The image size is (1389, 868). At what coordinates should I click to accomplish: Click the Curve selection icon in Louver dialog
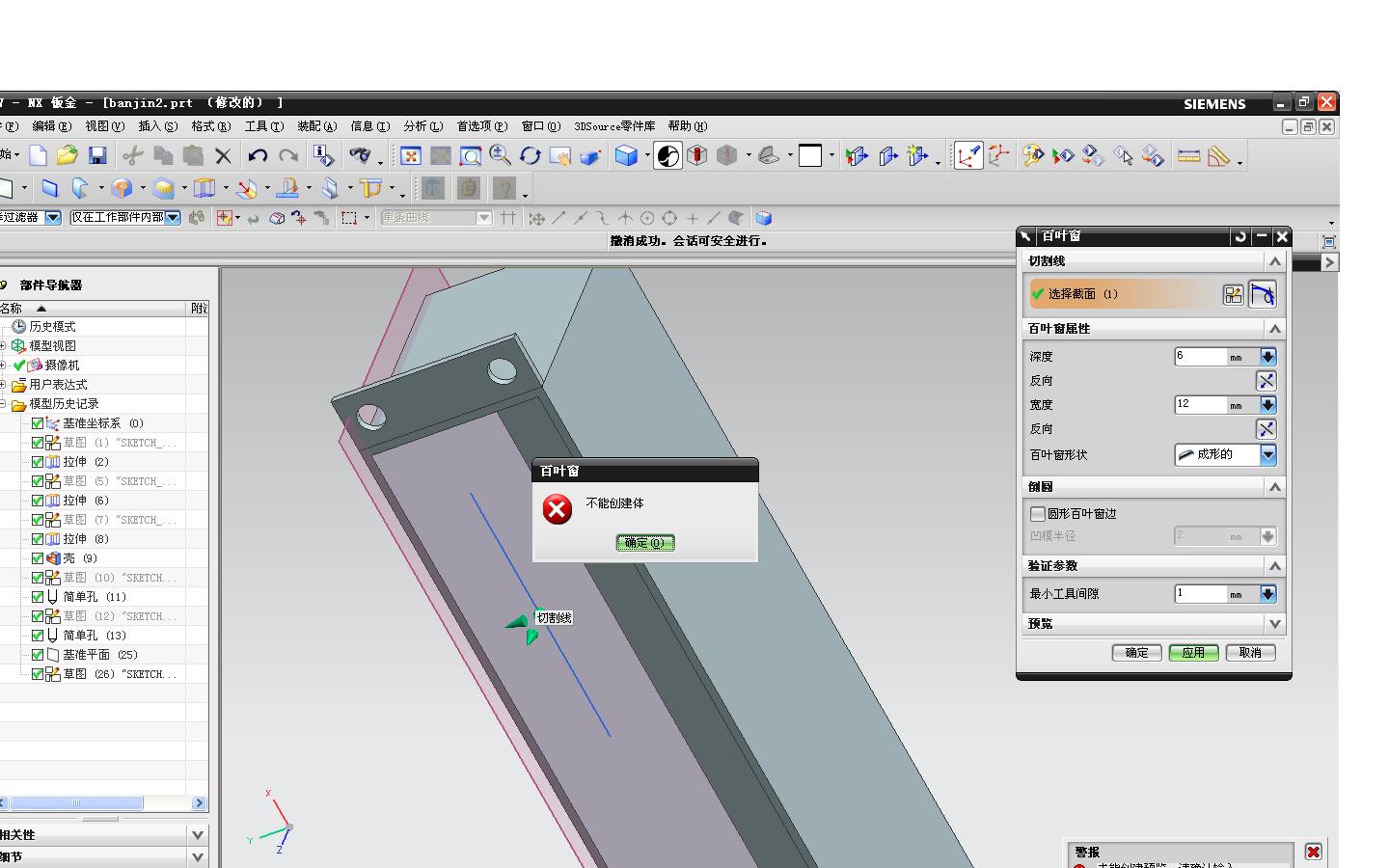(1263, 294)
